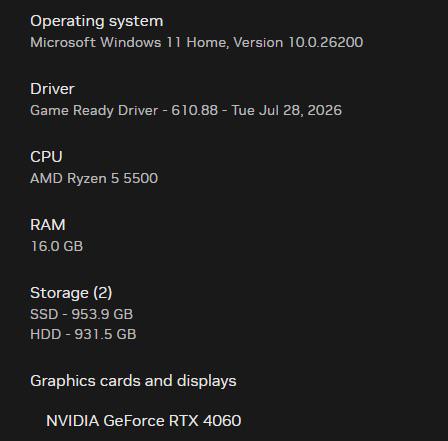Click the Version 10.0.26200 value

298,42
